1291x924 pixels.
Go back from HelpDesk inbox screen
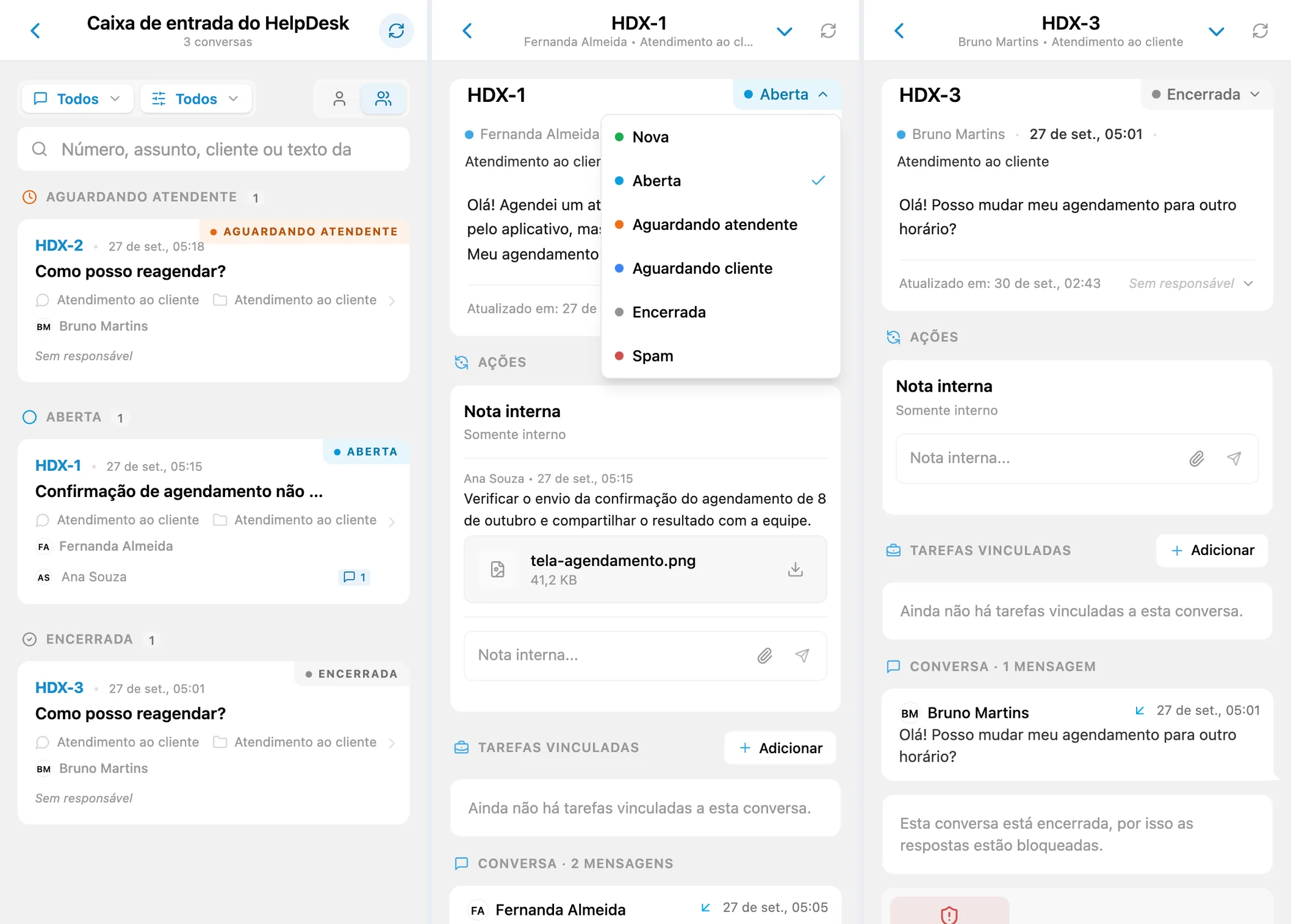[36, 30]
